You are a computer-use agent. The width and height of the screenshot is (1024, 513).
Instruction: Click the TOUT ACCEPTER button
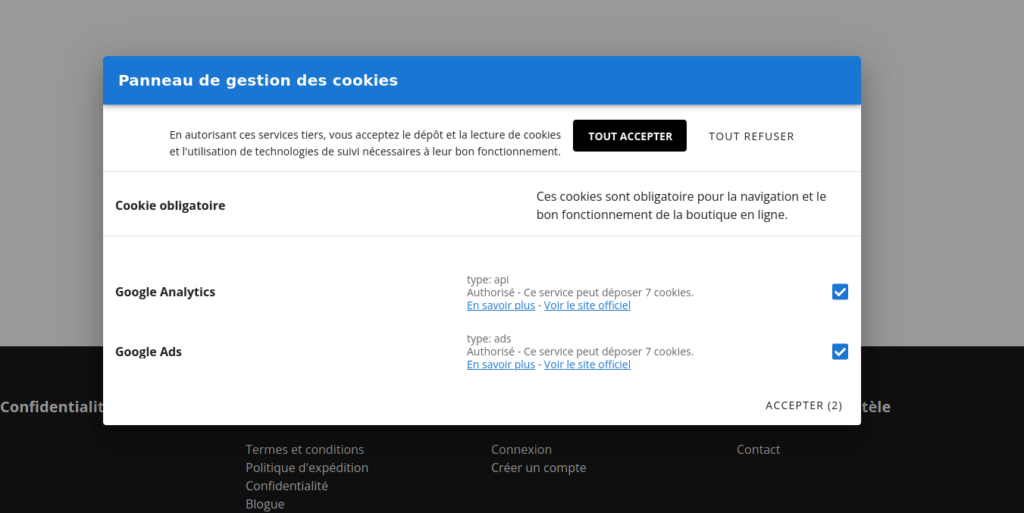pos(630,136)
